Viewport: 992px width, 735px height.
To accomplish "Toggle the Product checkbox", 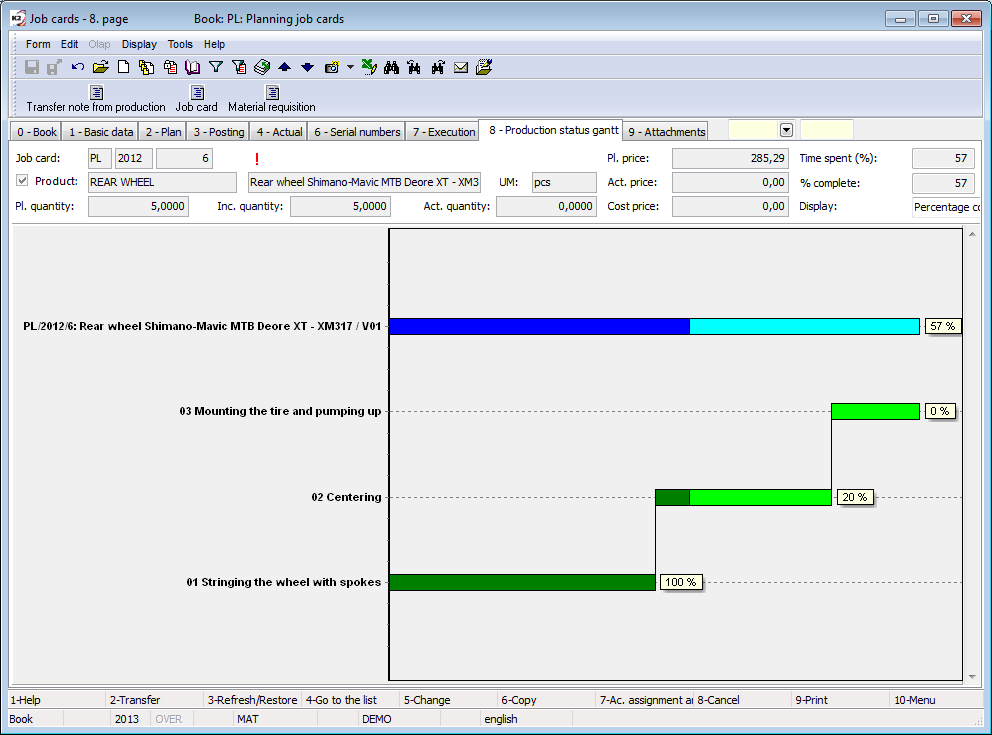I will 23,181.
